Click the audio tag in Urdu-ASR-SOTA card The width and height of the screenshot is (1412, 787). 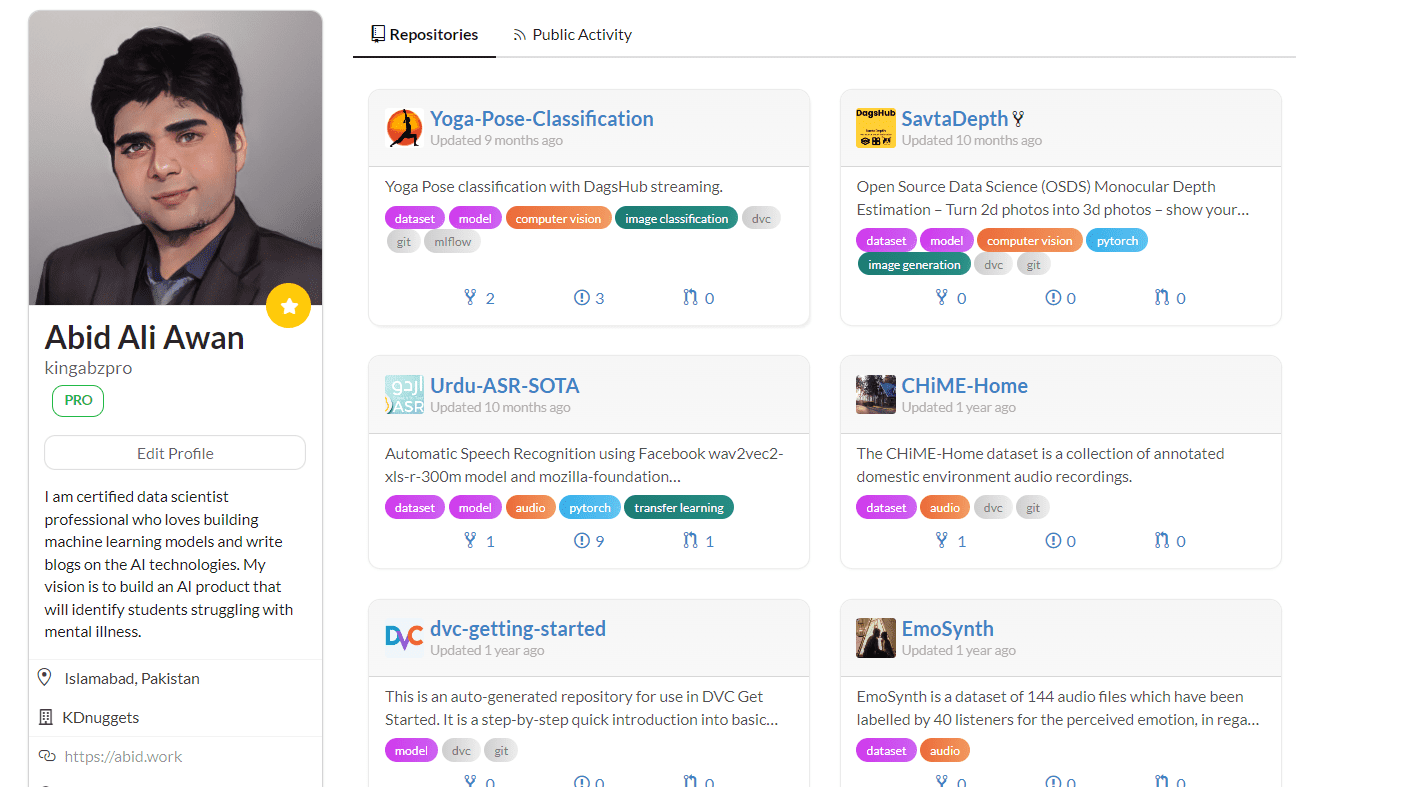click(530, 507)
